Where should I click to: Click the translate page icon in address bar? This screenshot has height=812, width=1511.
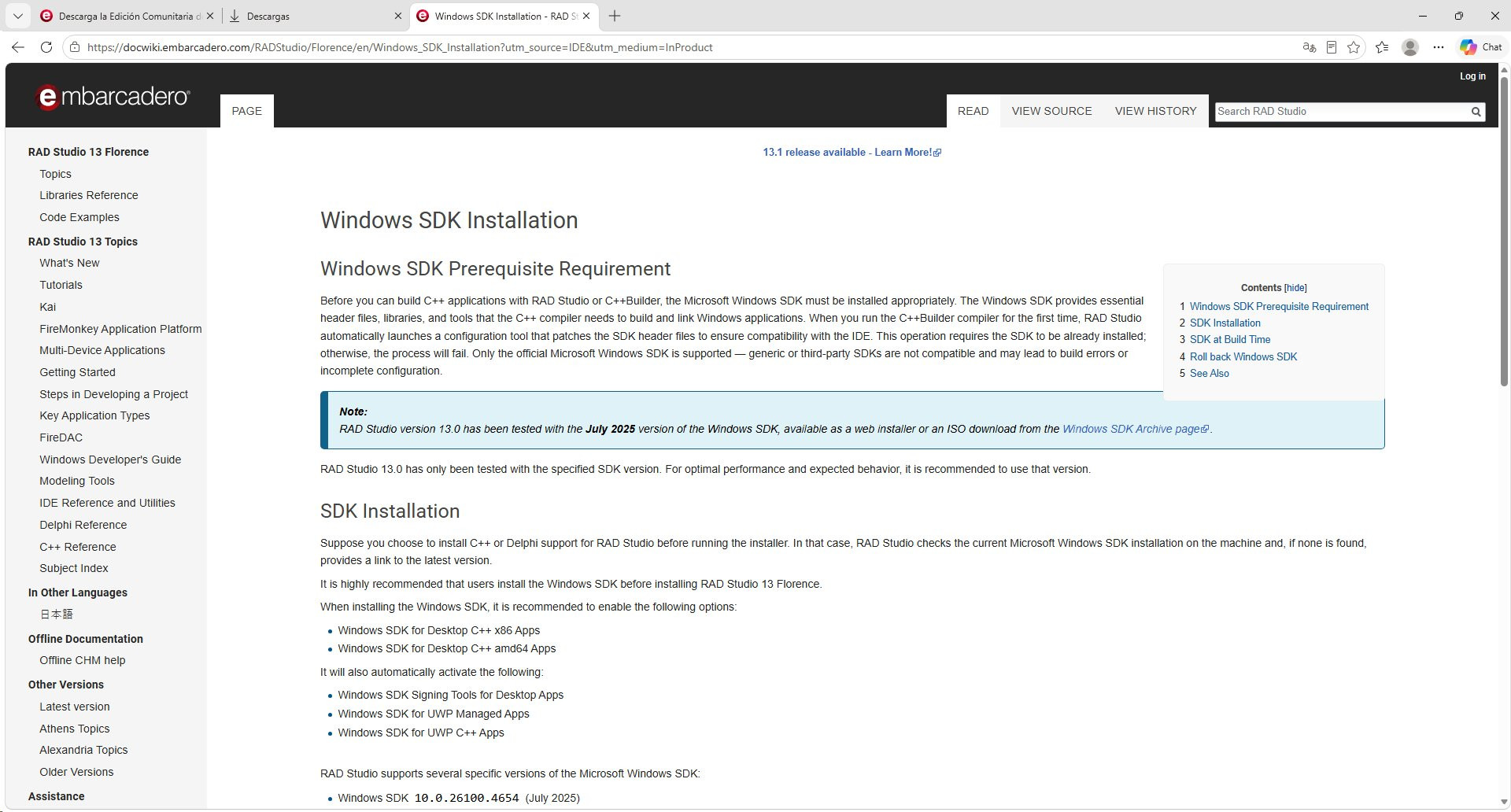(1310, 47)
